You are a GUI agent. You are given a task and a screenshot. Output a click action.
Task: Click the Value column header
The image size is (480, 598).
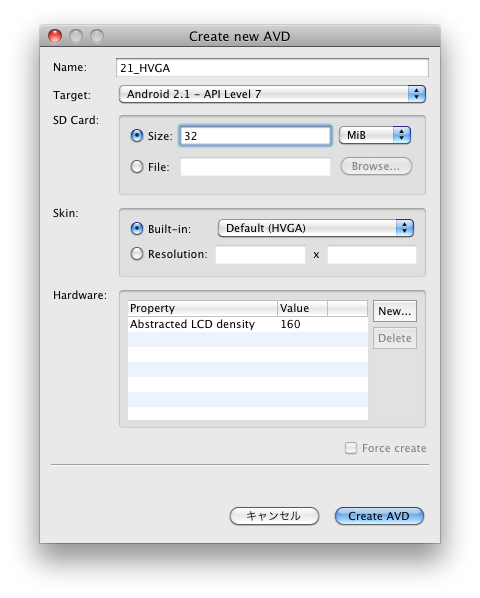click(x=302, y=308)
